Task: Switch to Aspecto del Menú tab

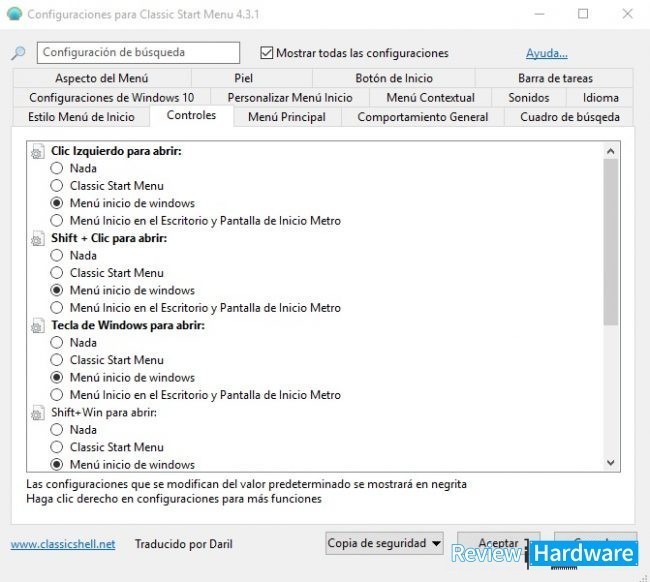Action: pos(102,78)
